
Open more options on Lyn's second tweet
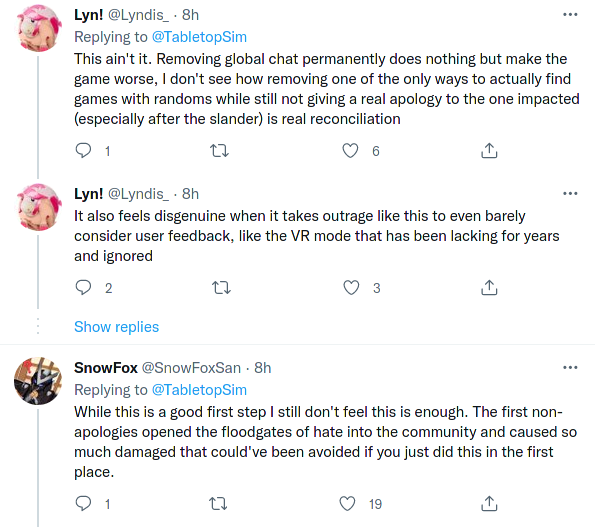(570, 193)
